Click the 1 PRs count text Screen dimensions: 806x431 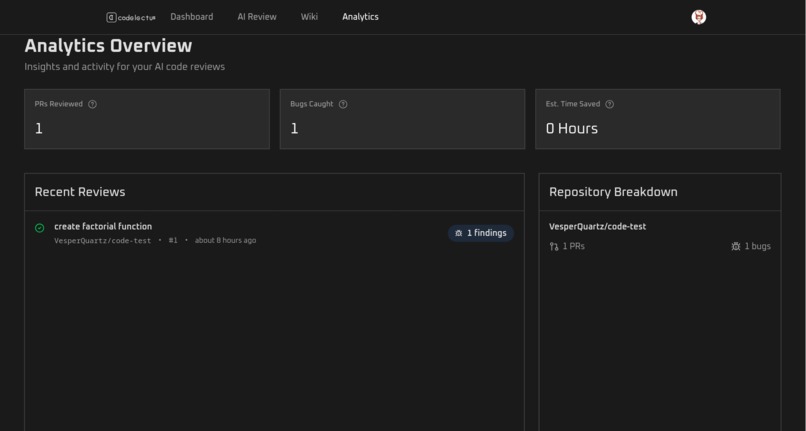[x=574, y=246]
